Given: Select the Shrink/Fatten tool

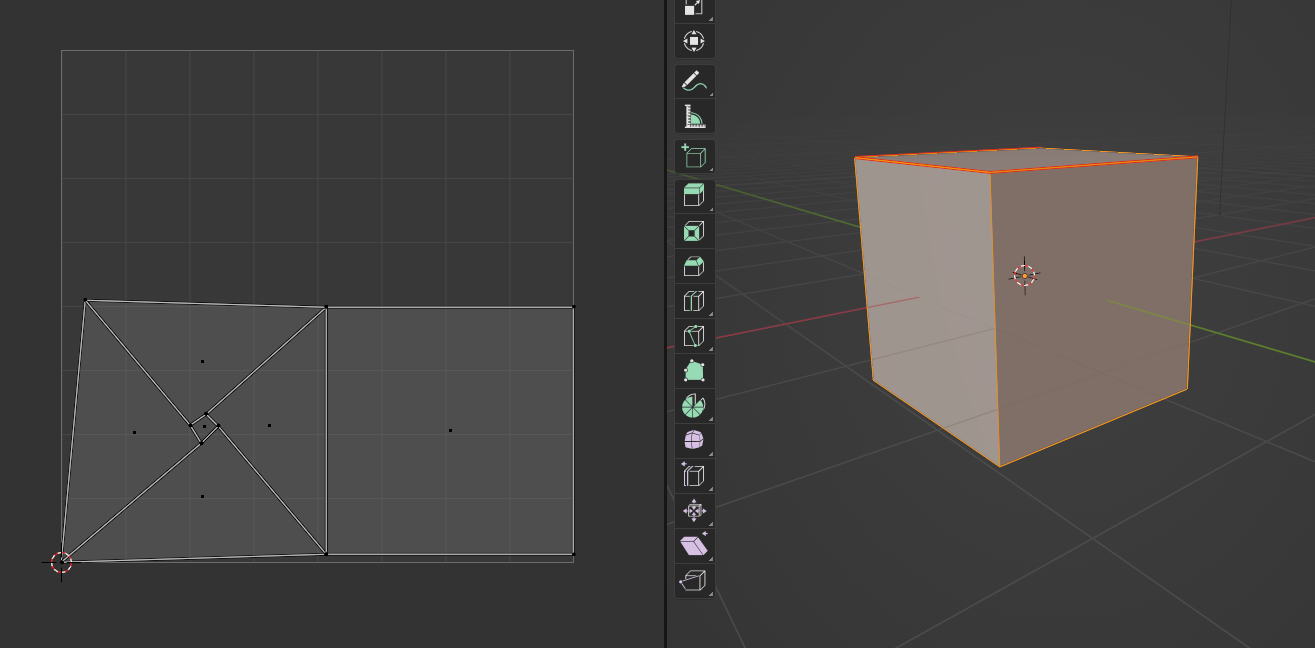Looking at the screenshot, I should (694, 510).
